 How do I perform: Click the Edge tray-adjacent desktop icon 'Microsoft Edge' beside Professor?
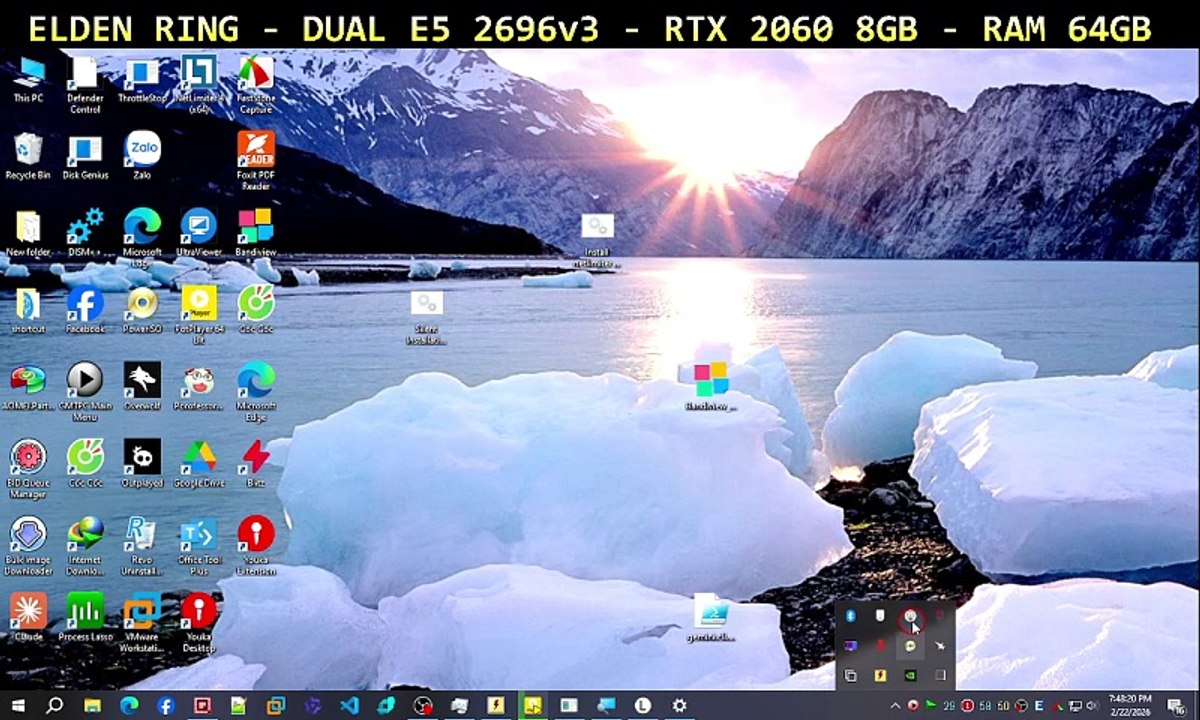coord(256,391)
